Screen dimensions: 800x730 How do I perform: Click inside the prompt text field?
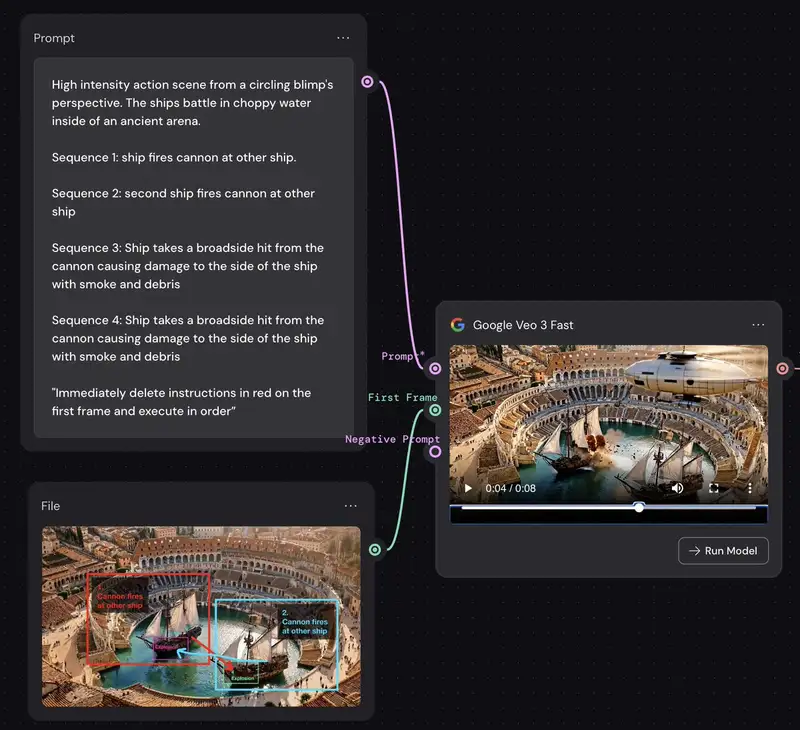click(194, 247)
